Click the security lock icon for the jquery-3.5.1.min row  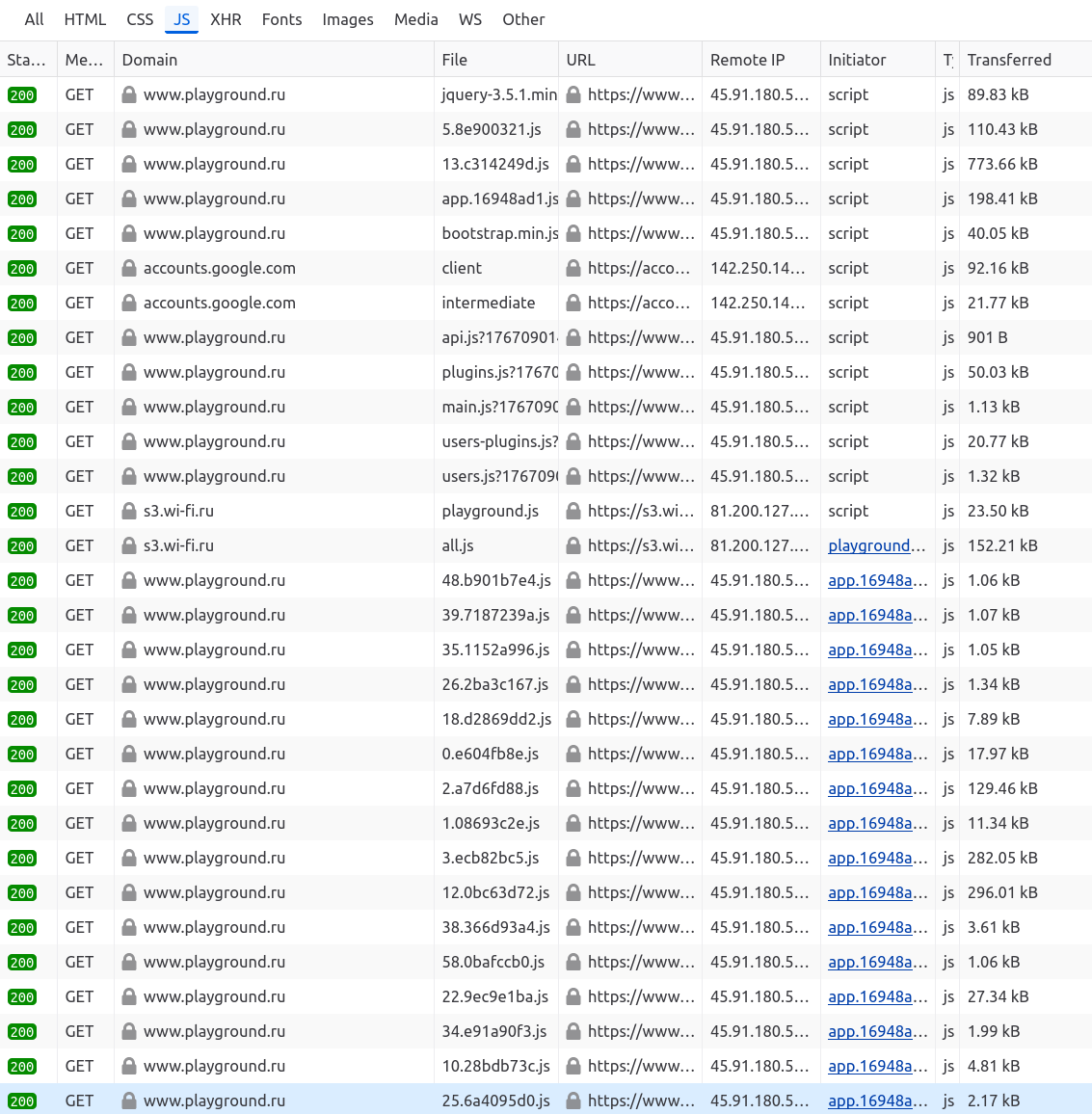pos(129,94)
